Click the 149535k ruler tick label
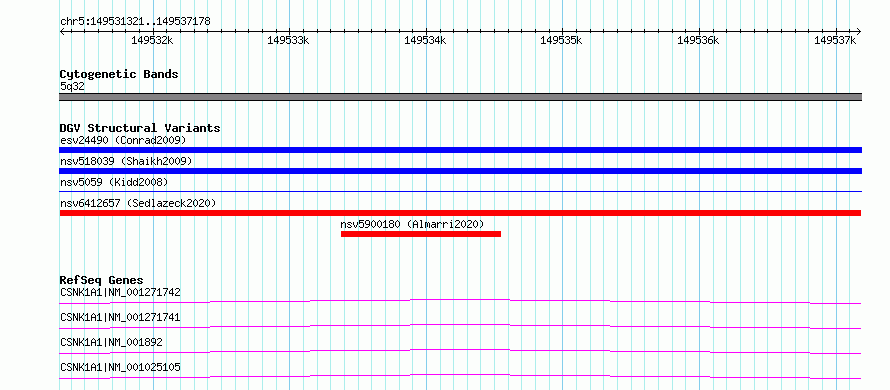The height and width of the screenshot is (390, 890). coord(561,40)
